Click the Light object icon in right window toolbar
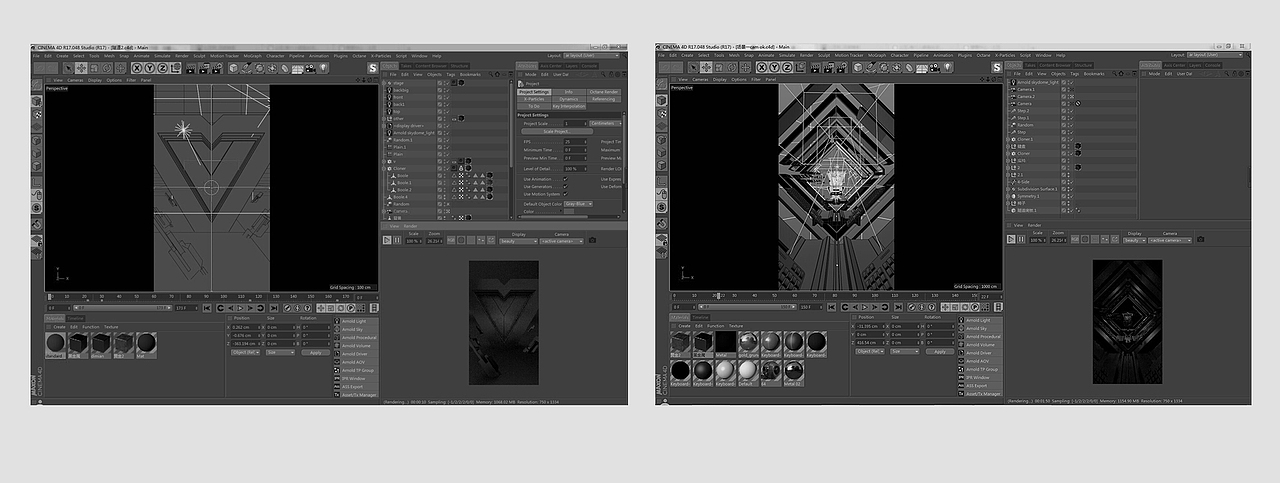Screen dimensions: 1280x483 947,68
